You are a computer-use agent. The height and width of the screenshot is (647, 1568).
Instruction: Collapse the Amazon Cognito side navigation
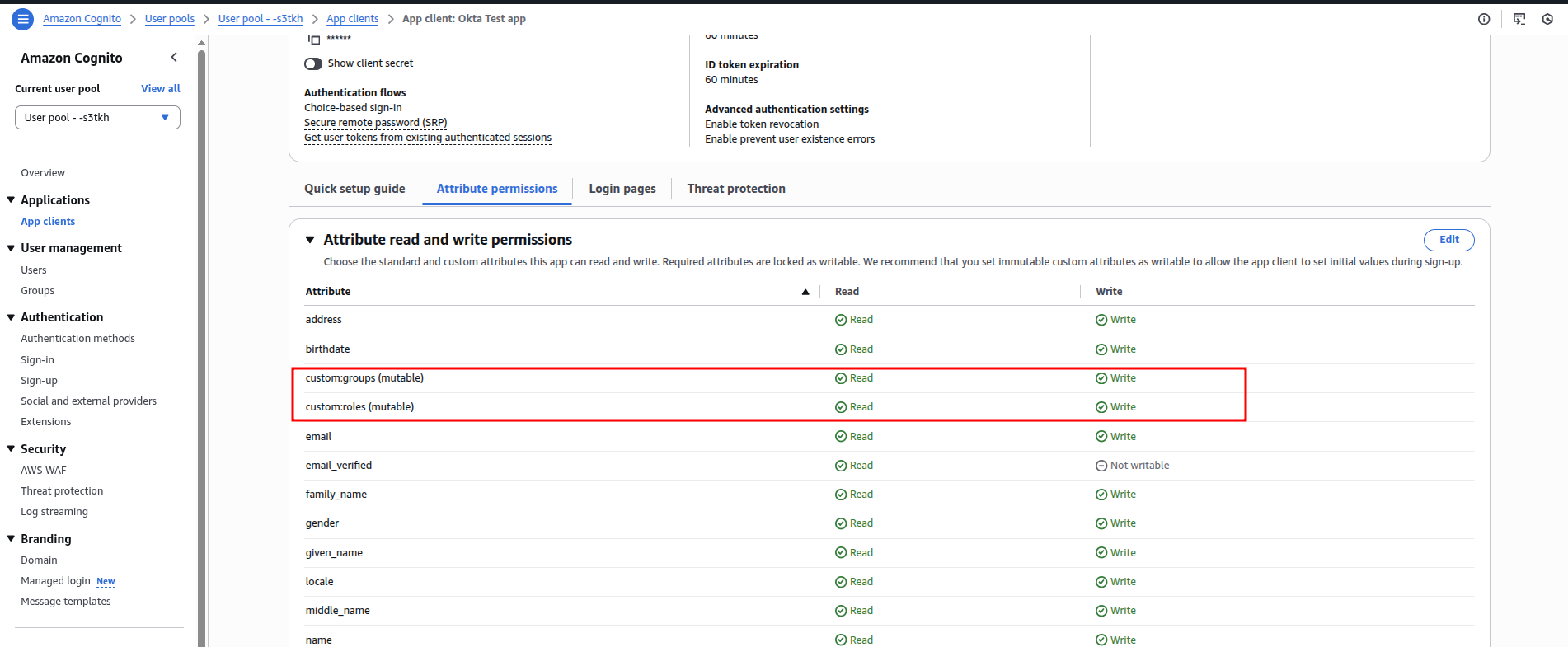click(x=174, y=57)
